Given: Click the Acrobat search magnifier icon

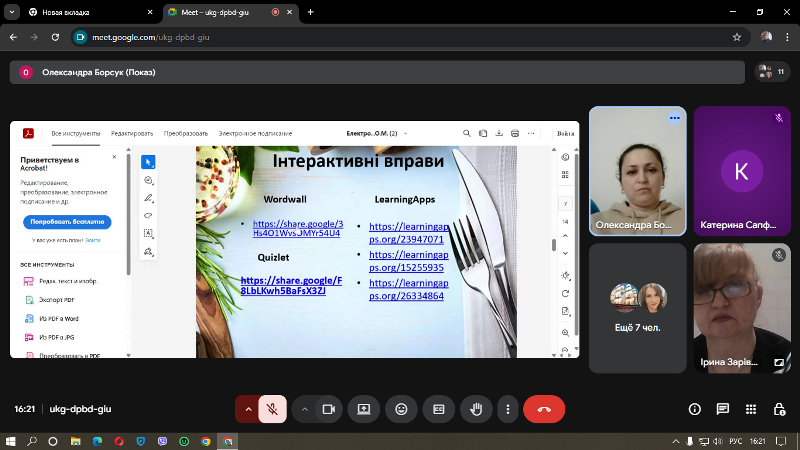Looking at the screenshot, I should point(466,133).
